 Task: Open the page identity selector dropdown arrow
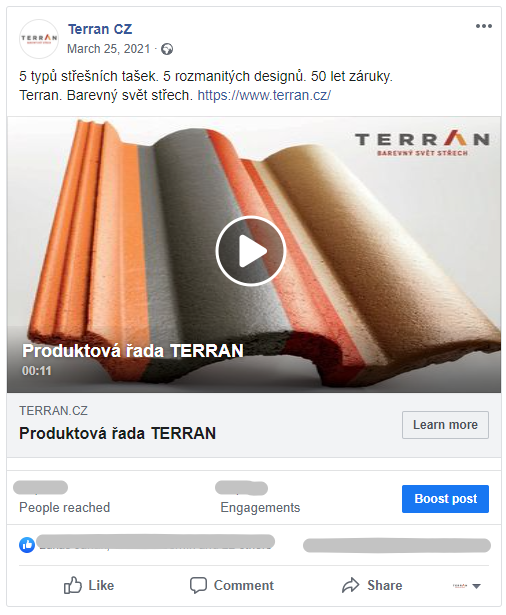pos(476,586)
